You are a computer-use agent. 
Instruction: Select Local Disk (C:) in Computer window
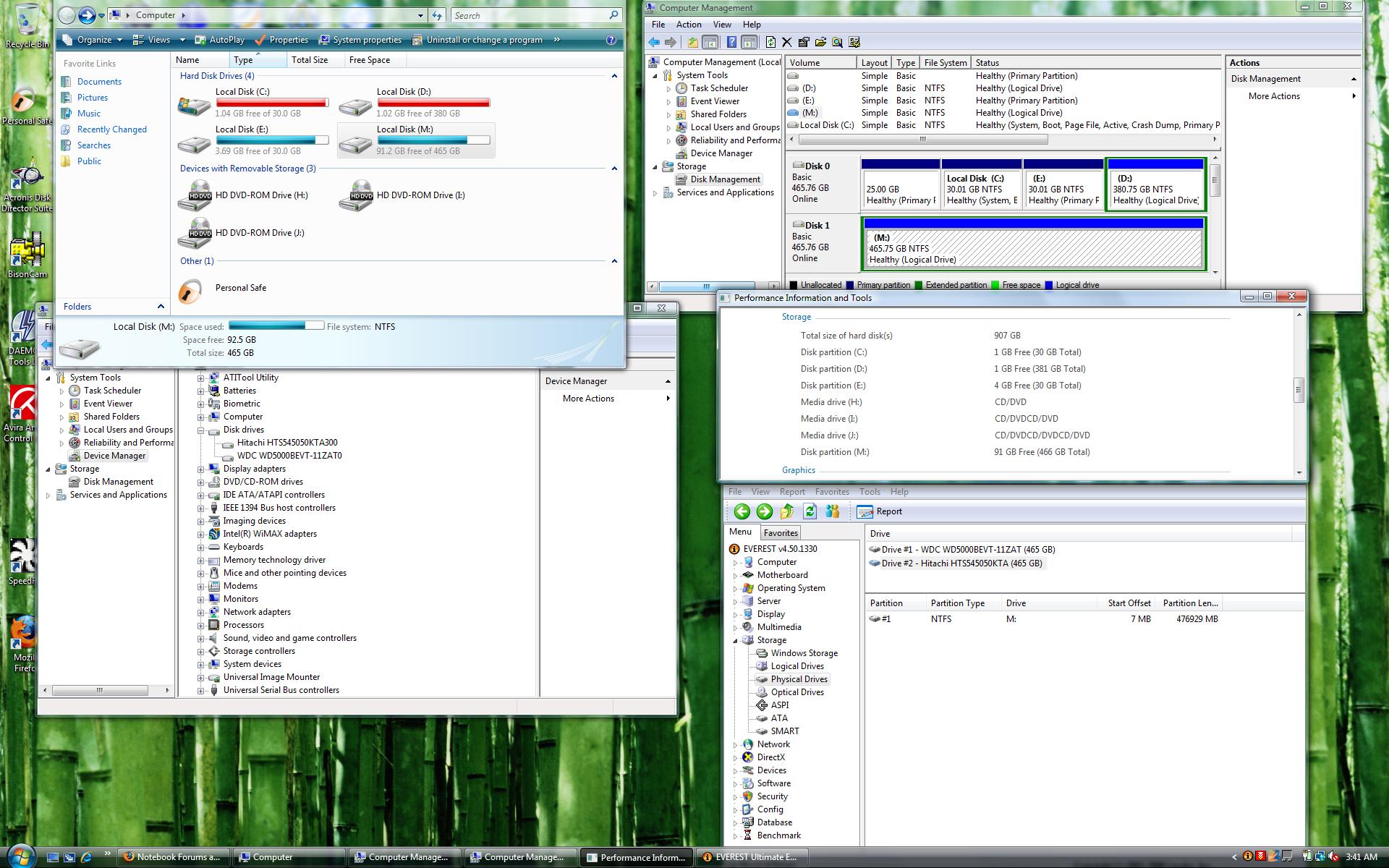(x=253, y=103)
